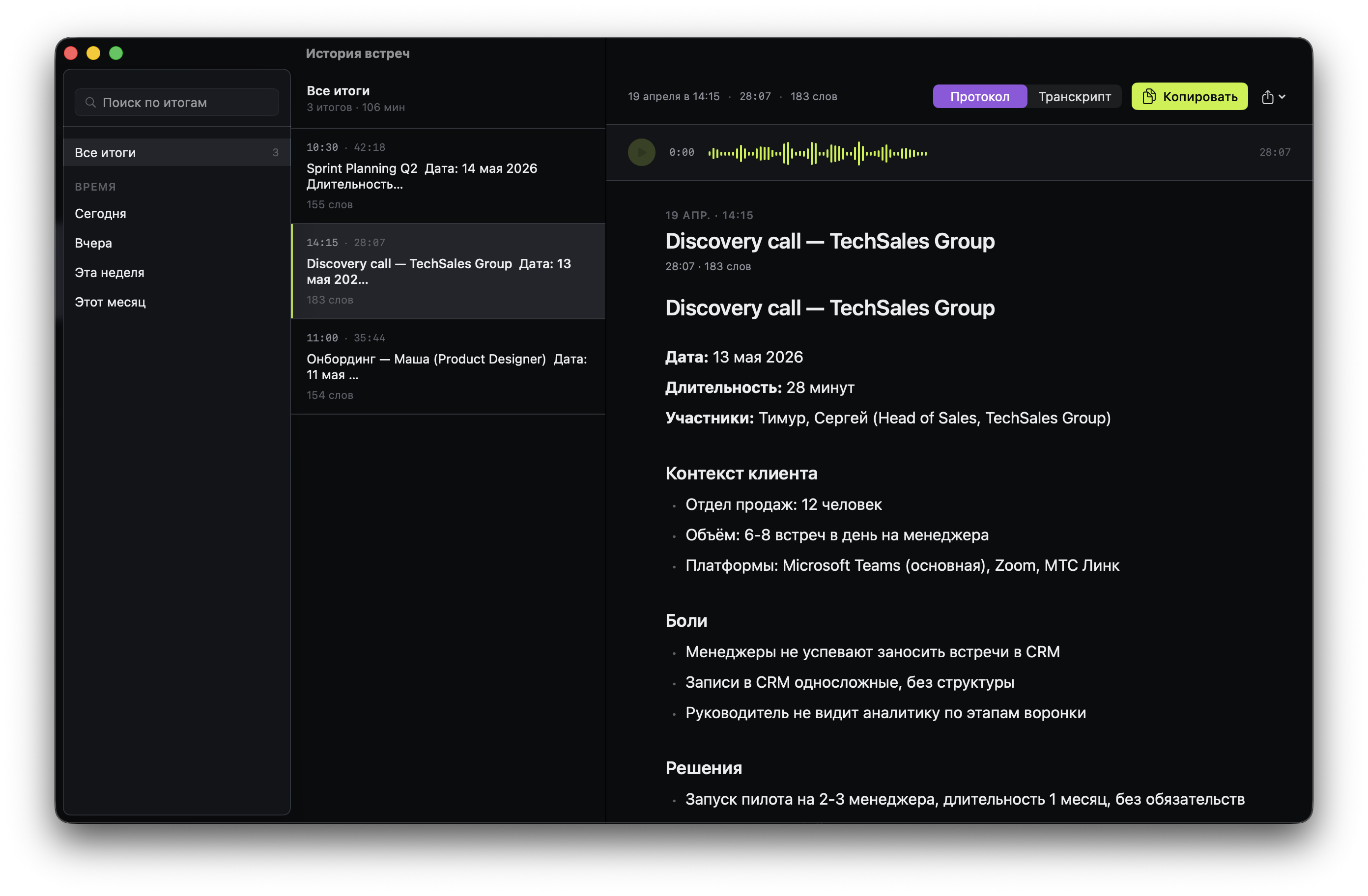Screen dimensions: 1368x896
Task: Click the ВРЕМЯ section label
Action: [x=95, y=186]
